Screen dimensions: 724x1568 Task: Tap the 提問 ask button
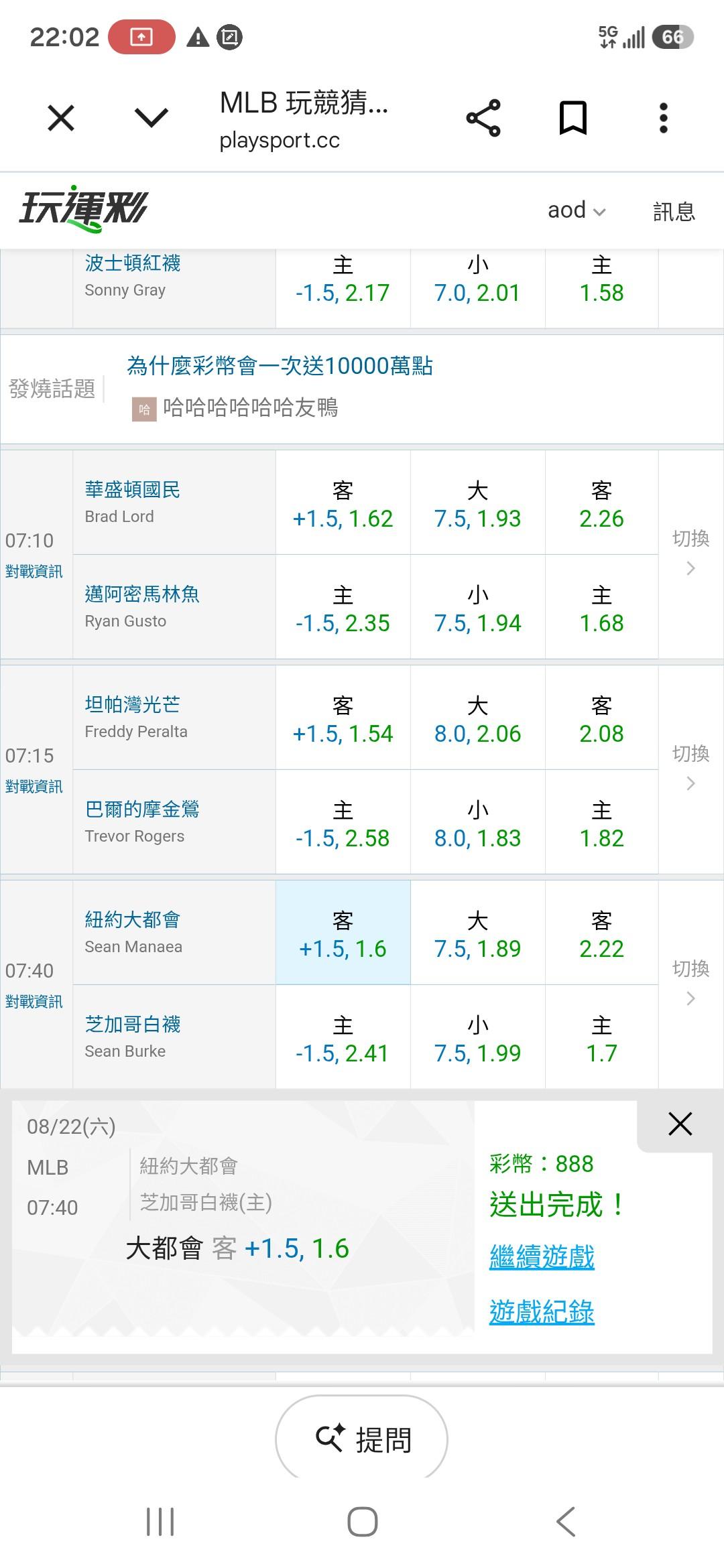click(362, 1439)
